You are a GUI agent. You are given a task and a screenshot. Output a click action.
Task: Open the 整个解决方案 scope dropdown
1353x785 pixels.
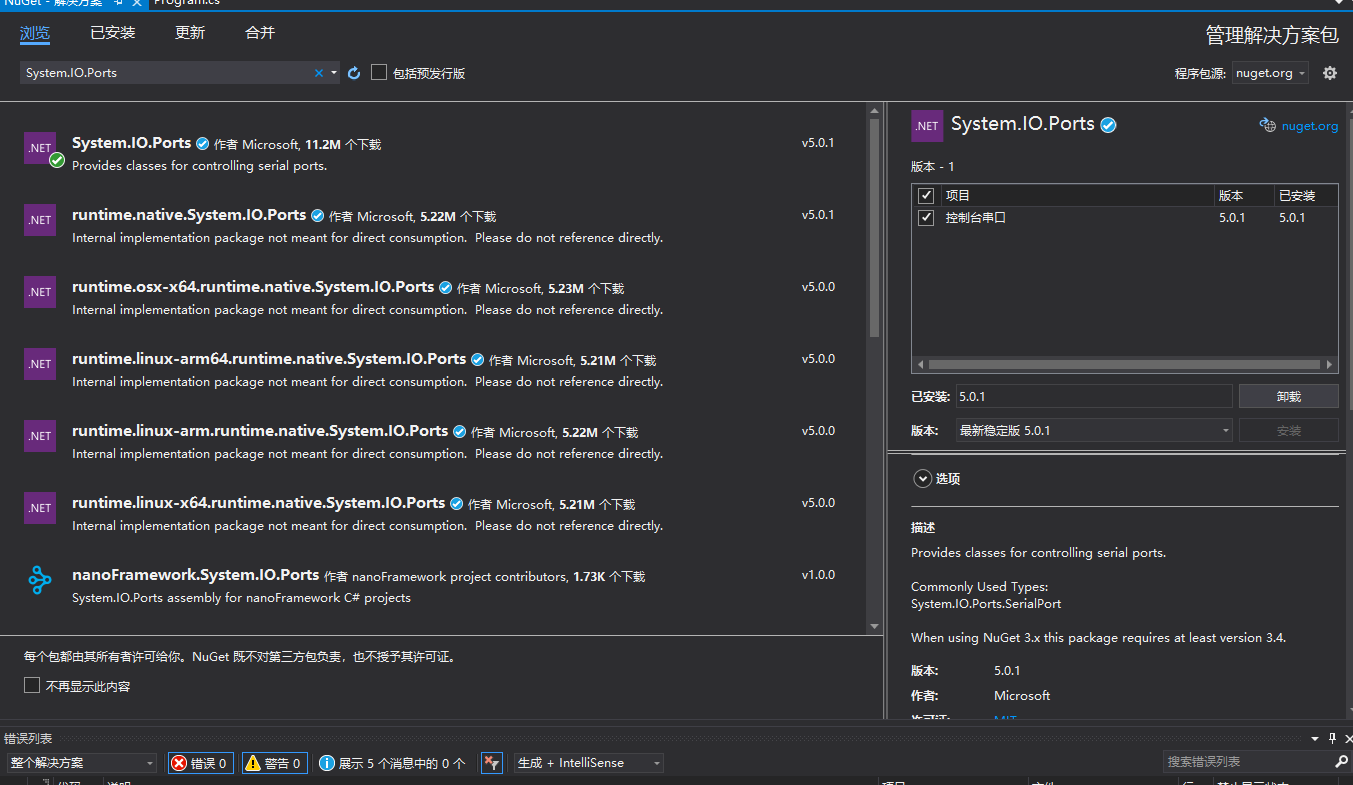(x=82, y=763)
